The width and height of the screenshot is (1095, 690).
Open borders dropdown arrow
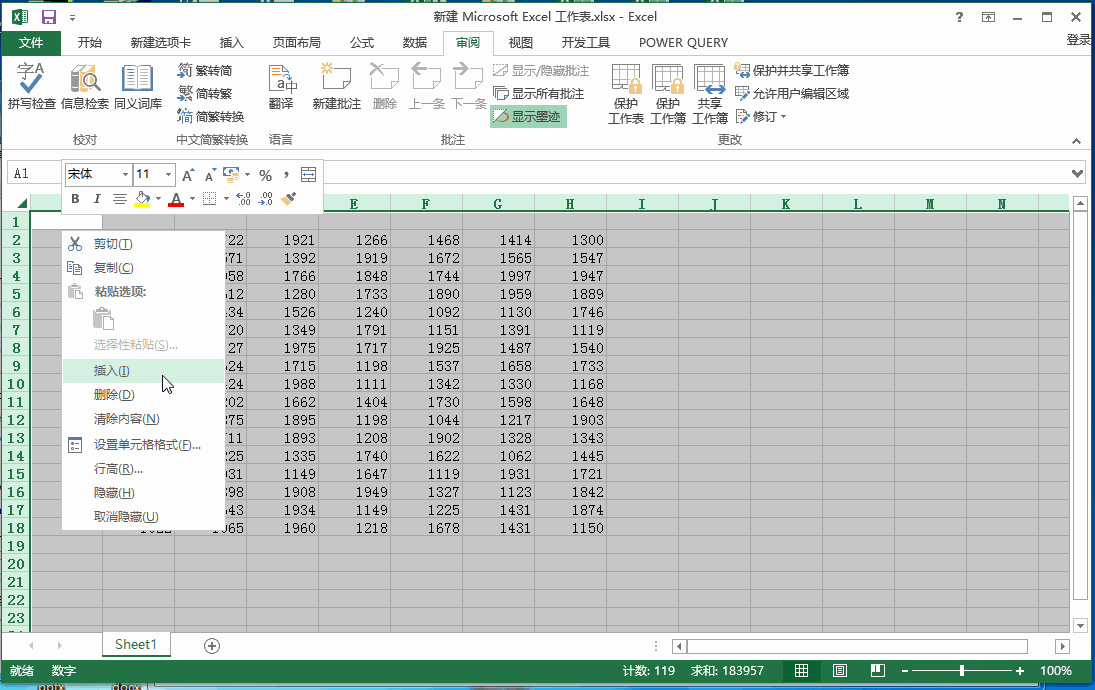click(226, 199)
